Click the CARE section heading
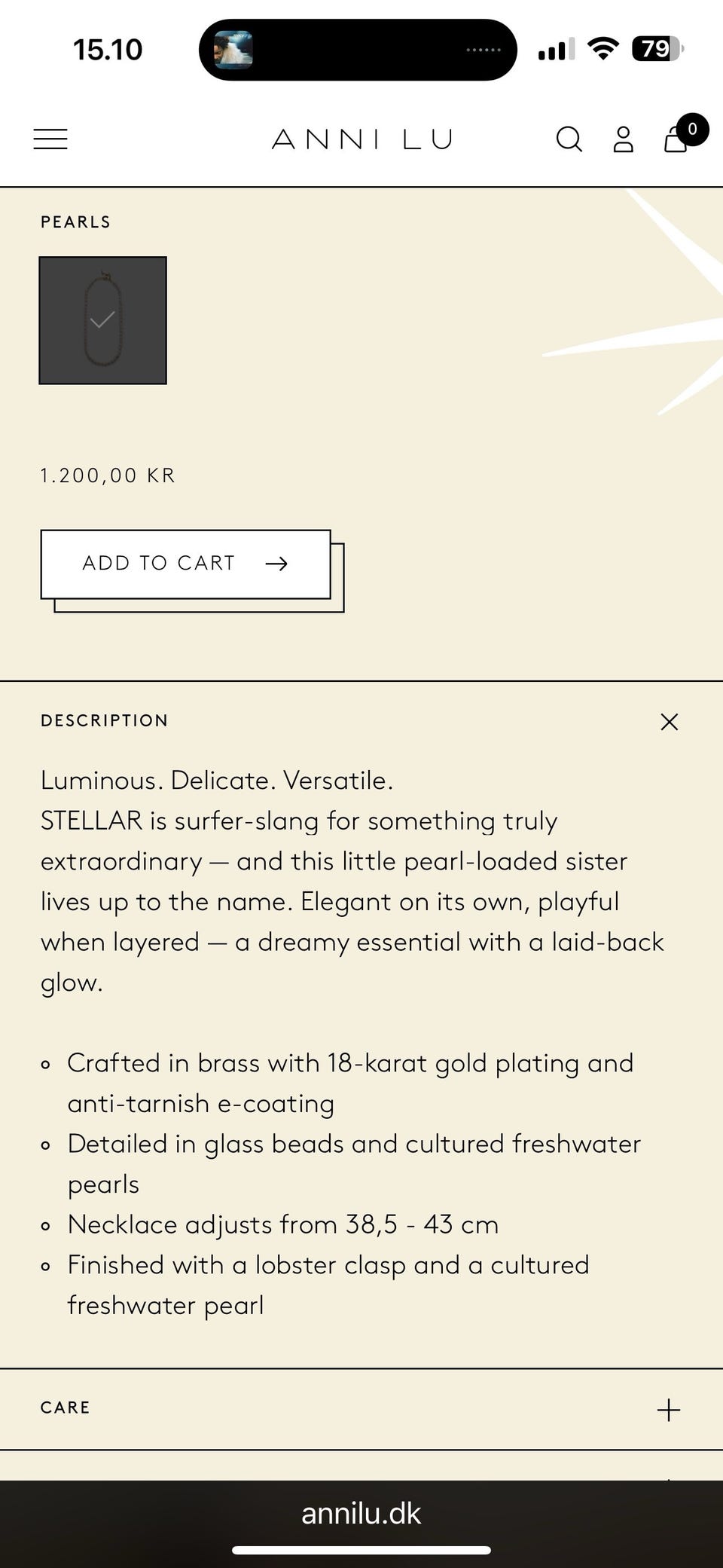 pyautogui.click(x=66, y=1408)
